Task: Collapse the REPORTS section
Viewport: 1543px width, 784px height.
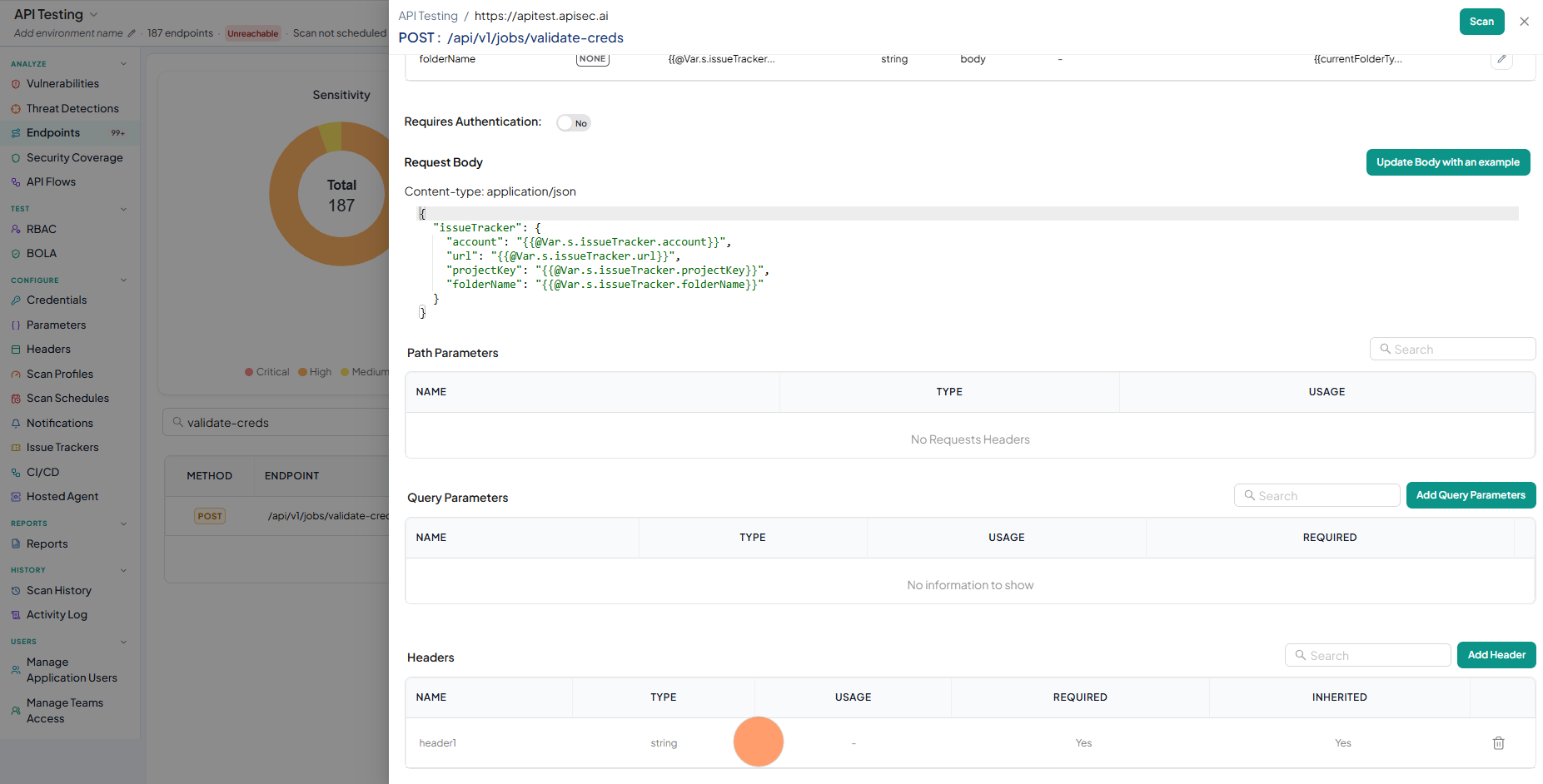Action: pos(123,523)
